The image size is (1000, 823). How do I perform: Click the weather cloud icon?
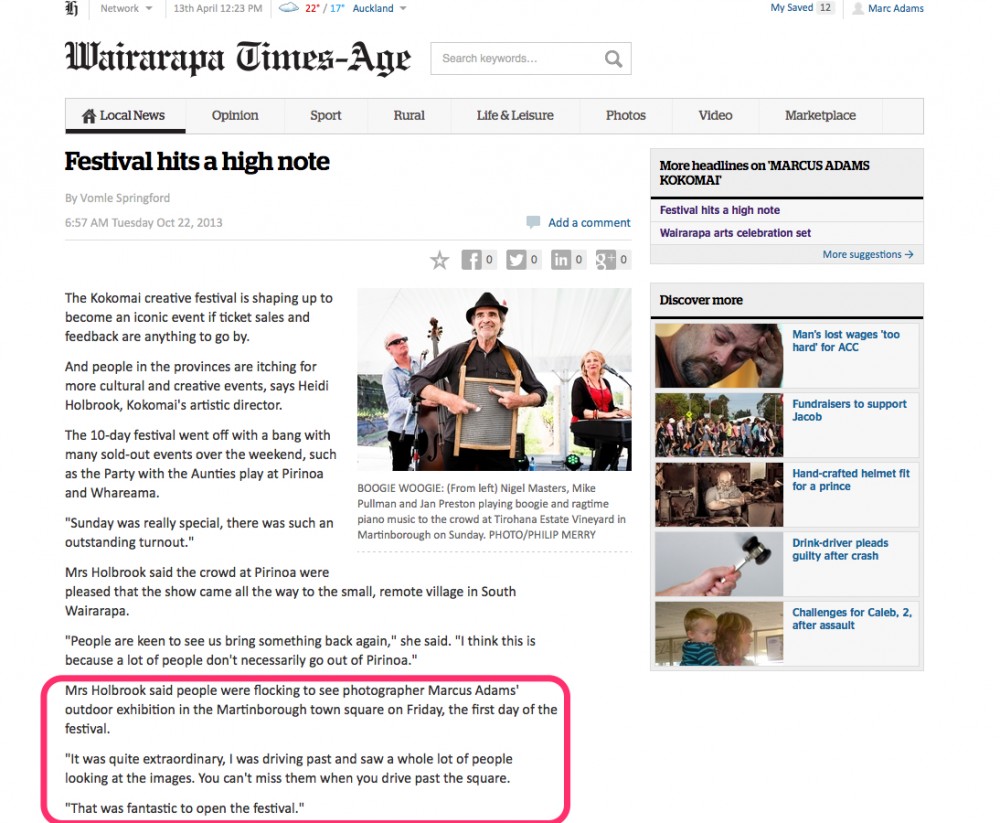288,8
